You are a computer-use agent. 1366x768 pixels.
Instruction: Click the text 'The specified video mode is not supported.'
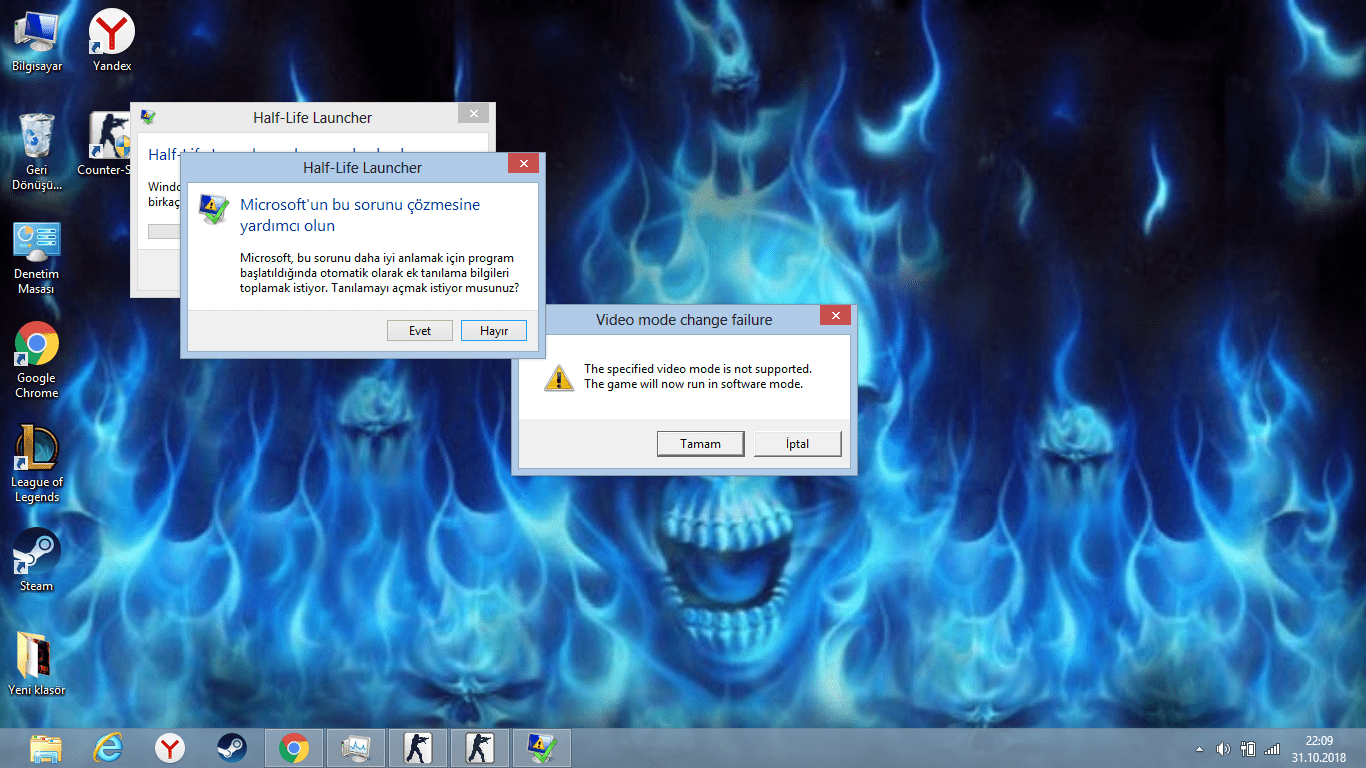click(x=698, y=369)
